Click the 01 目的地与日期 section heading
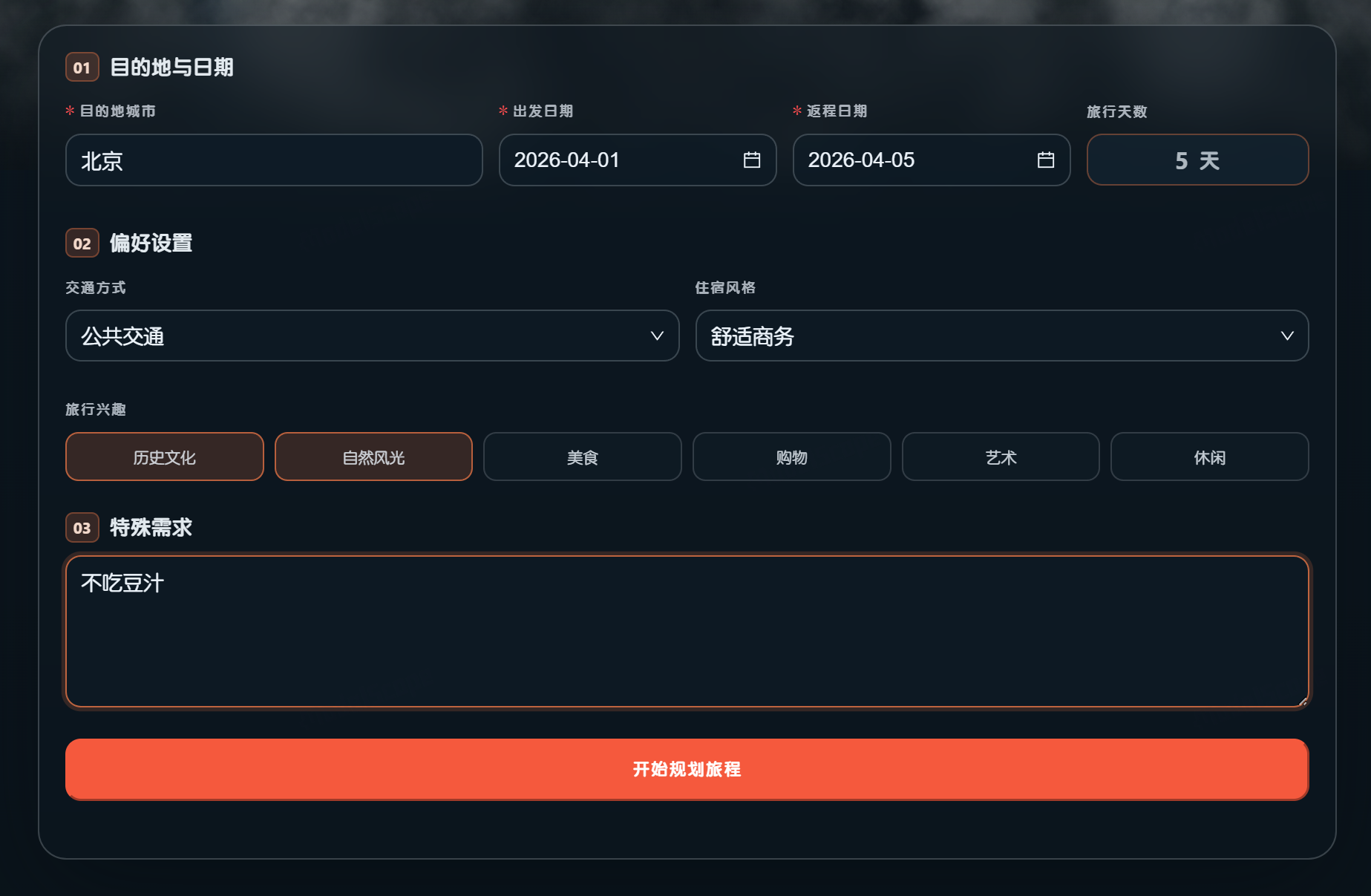Screen dimensions: 1371x896 [x=171, y=68]
